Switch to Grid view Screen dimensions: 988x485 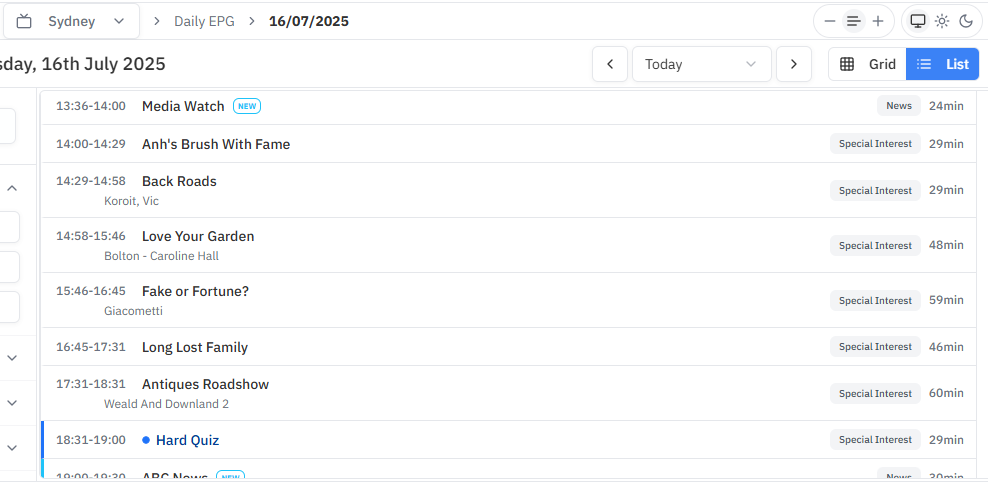868,64
